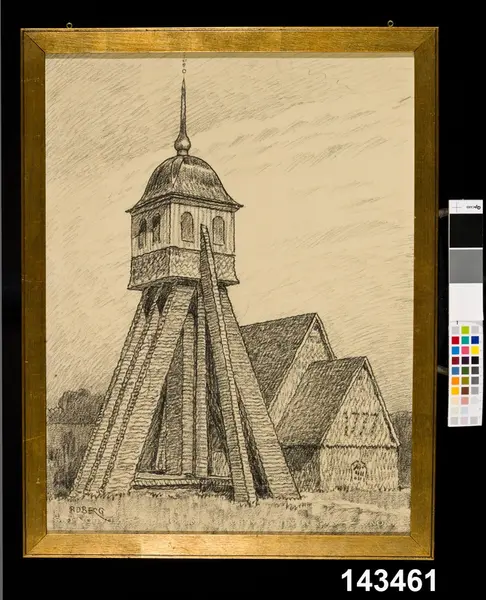The height and width of the screenshot is (600, 486).
Task: Click the large black patch of the chart
Action: (466, 230)
